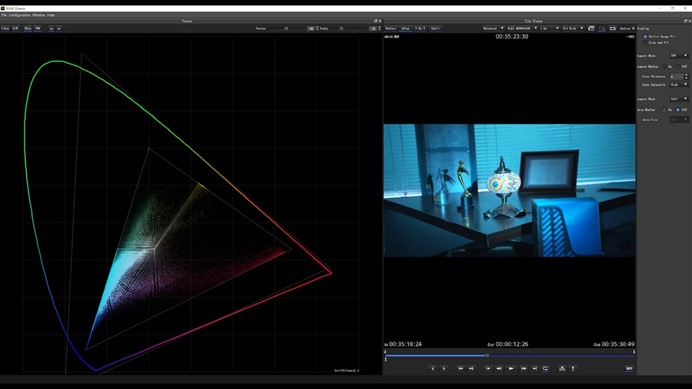Click the Out marker on the timeline
Viewport: 692px width, 389px height.
[634, 352]
